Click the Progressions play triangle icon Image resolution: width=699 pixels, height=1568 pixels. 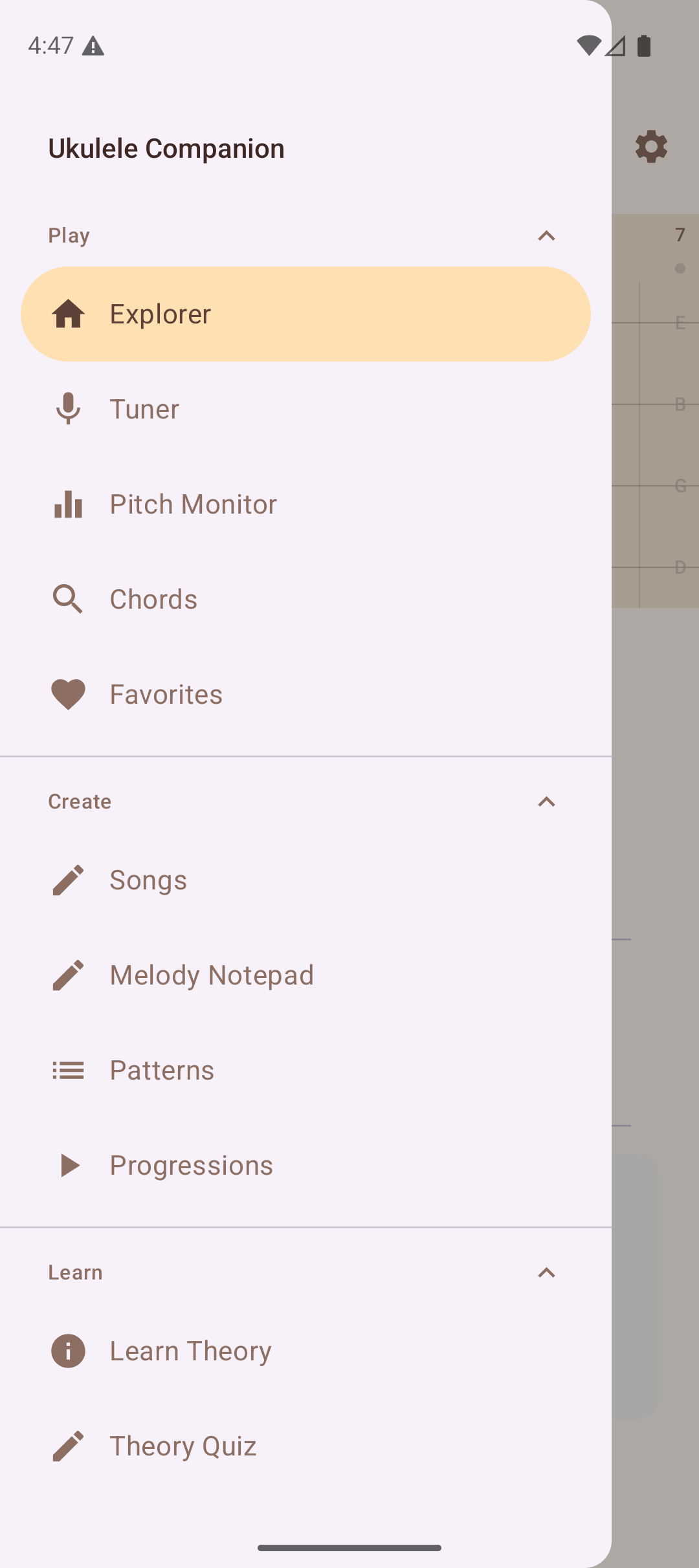[67, 1165]
